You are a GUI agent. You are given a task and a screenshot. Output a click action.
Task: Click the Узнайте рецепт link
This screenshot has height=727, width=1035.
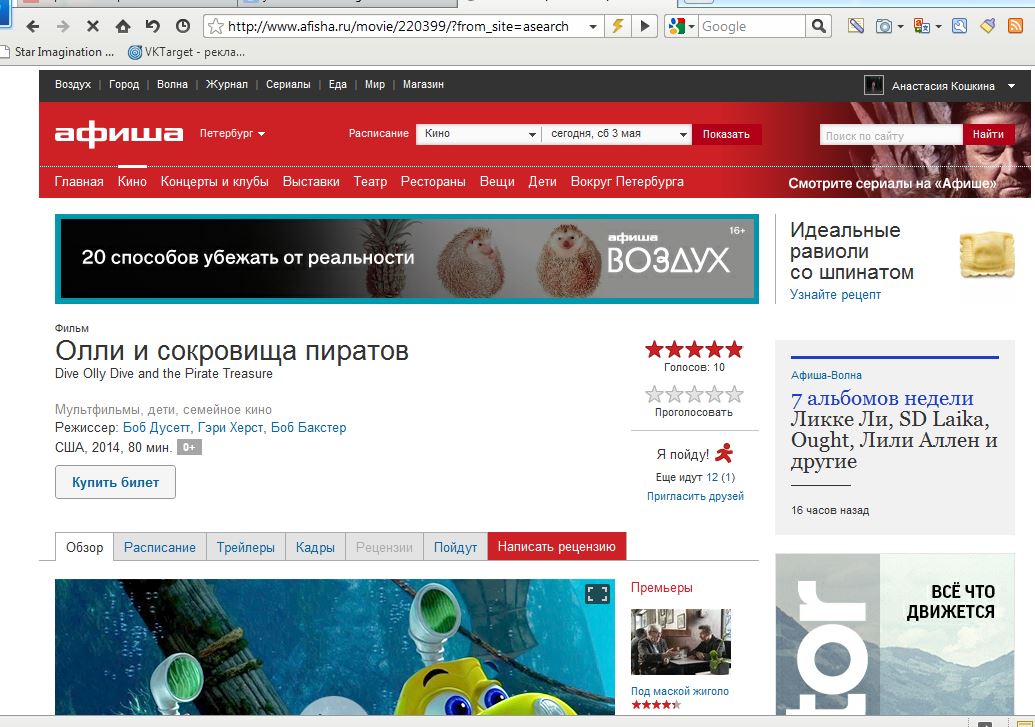[x=835, y=294]
